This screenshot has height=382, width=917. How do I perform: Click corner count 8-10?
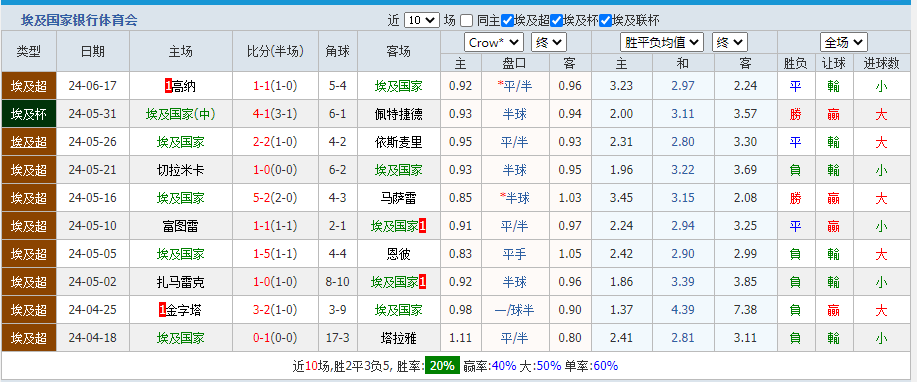(337, 283)
